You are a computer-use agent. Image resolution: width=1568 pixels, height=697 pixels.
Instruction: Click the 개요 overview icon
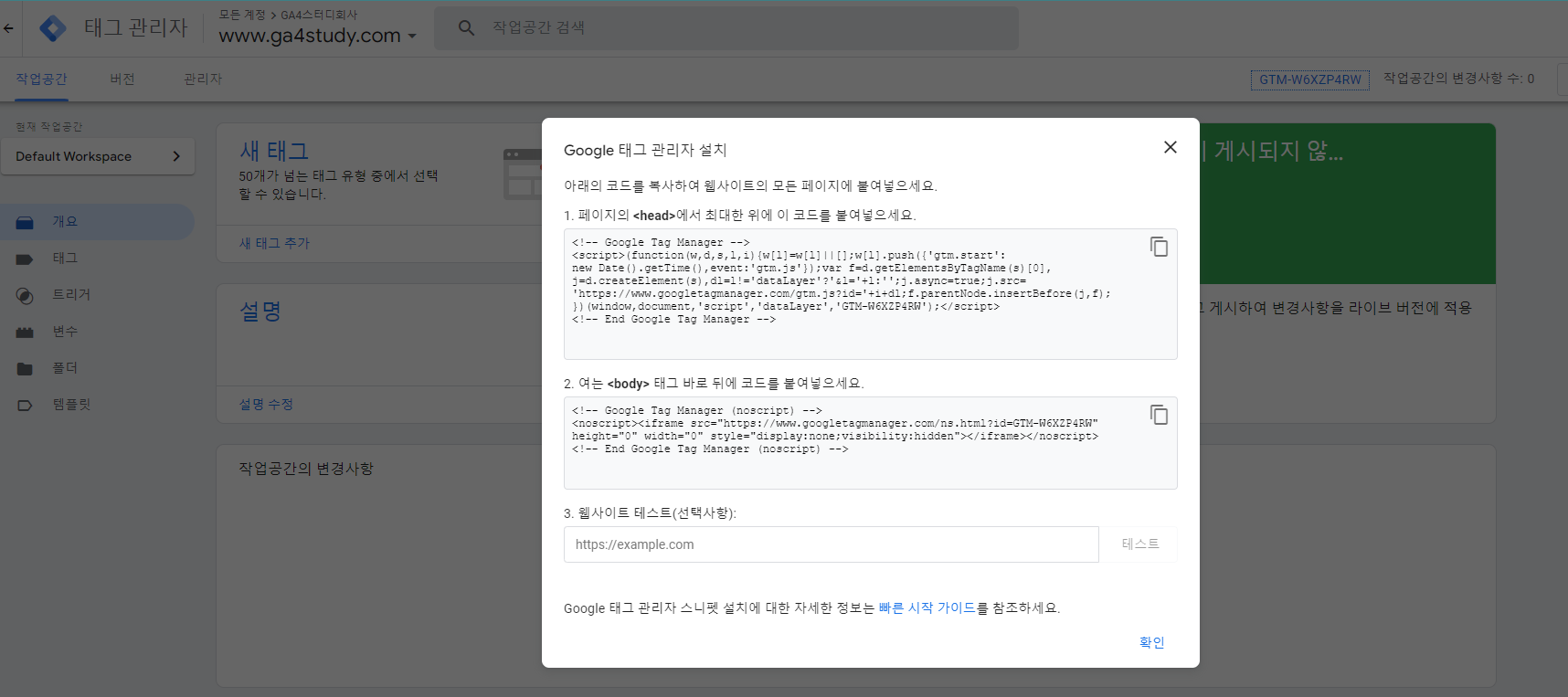pyautogui.click(x=25, y=222)
